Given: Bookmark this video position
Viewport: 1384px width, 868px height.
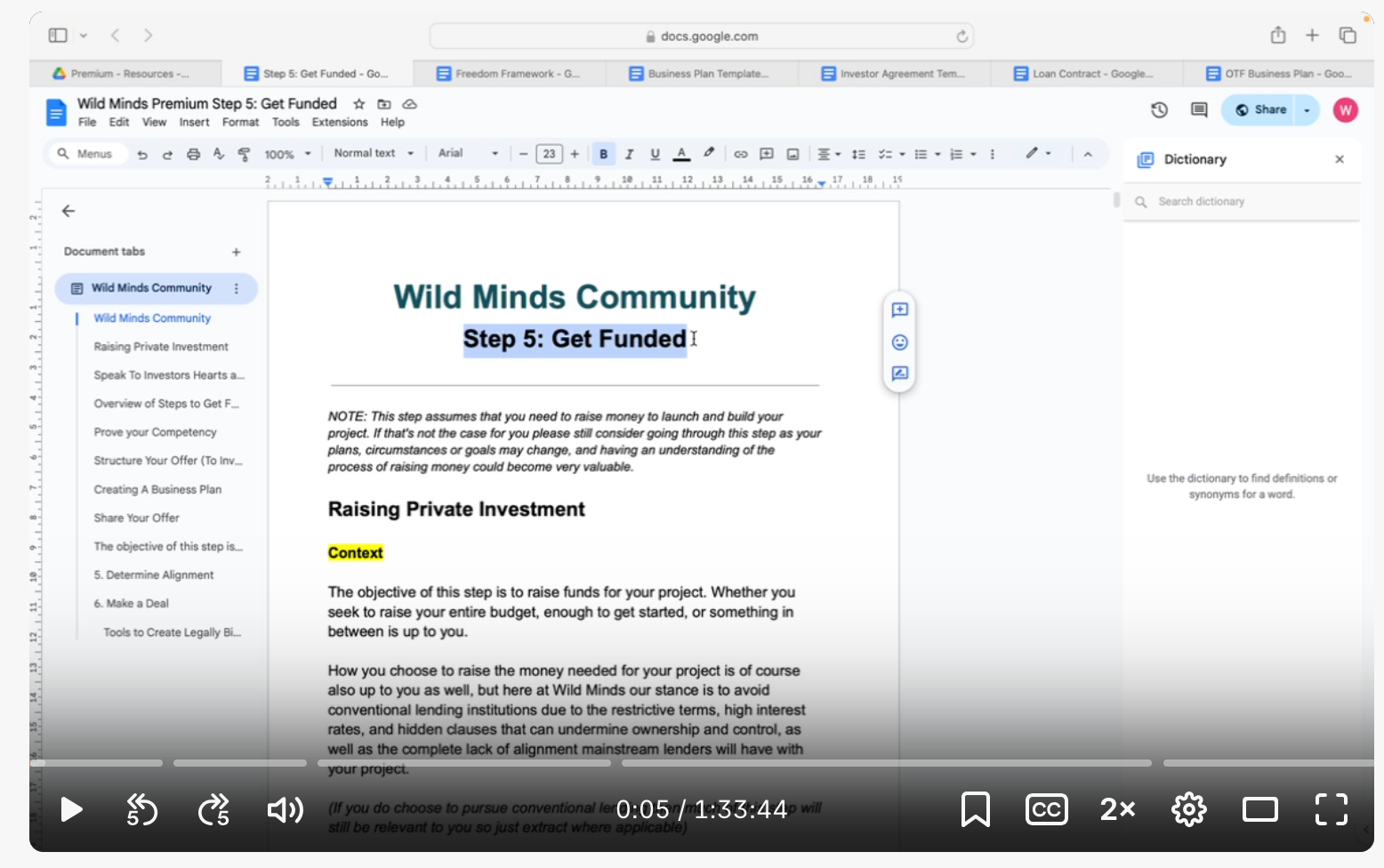Looking at the screenshot, I should tap(975, 809).
